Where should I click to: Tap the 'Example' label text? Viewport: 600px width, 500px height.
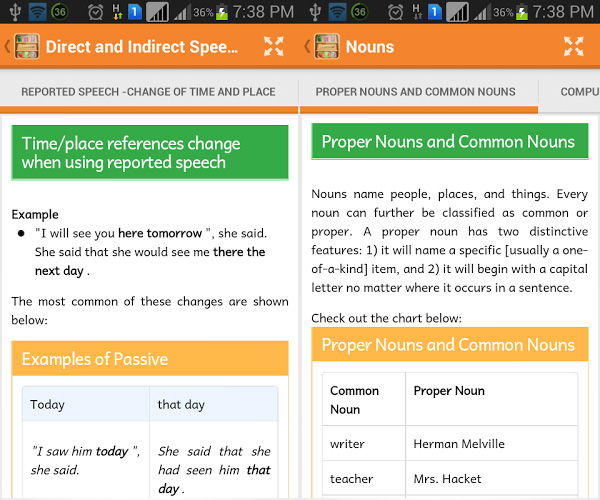click(x=35, y=215)
